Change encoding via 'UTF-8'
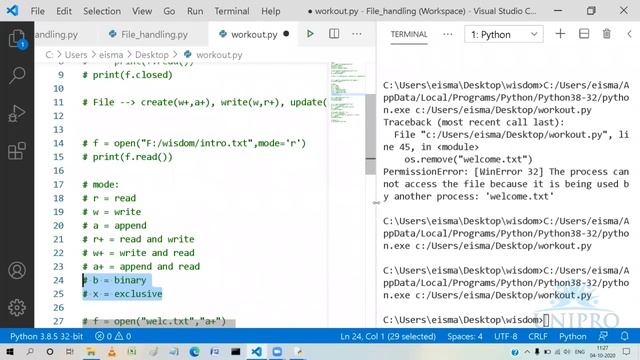The height and width of the screenshot is (360, 640). 506,336
